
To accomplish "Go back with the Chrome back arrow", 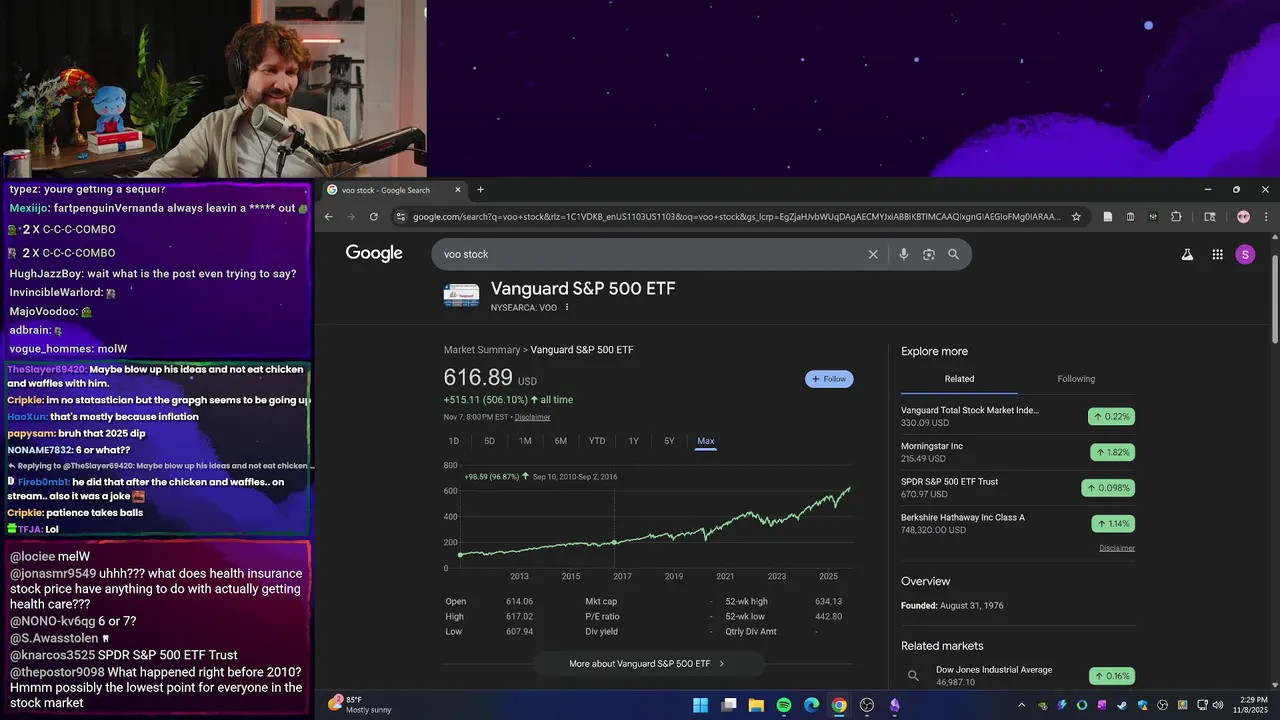I will click(x=329, y=216).
